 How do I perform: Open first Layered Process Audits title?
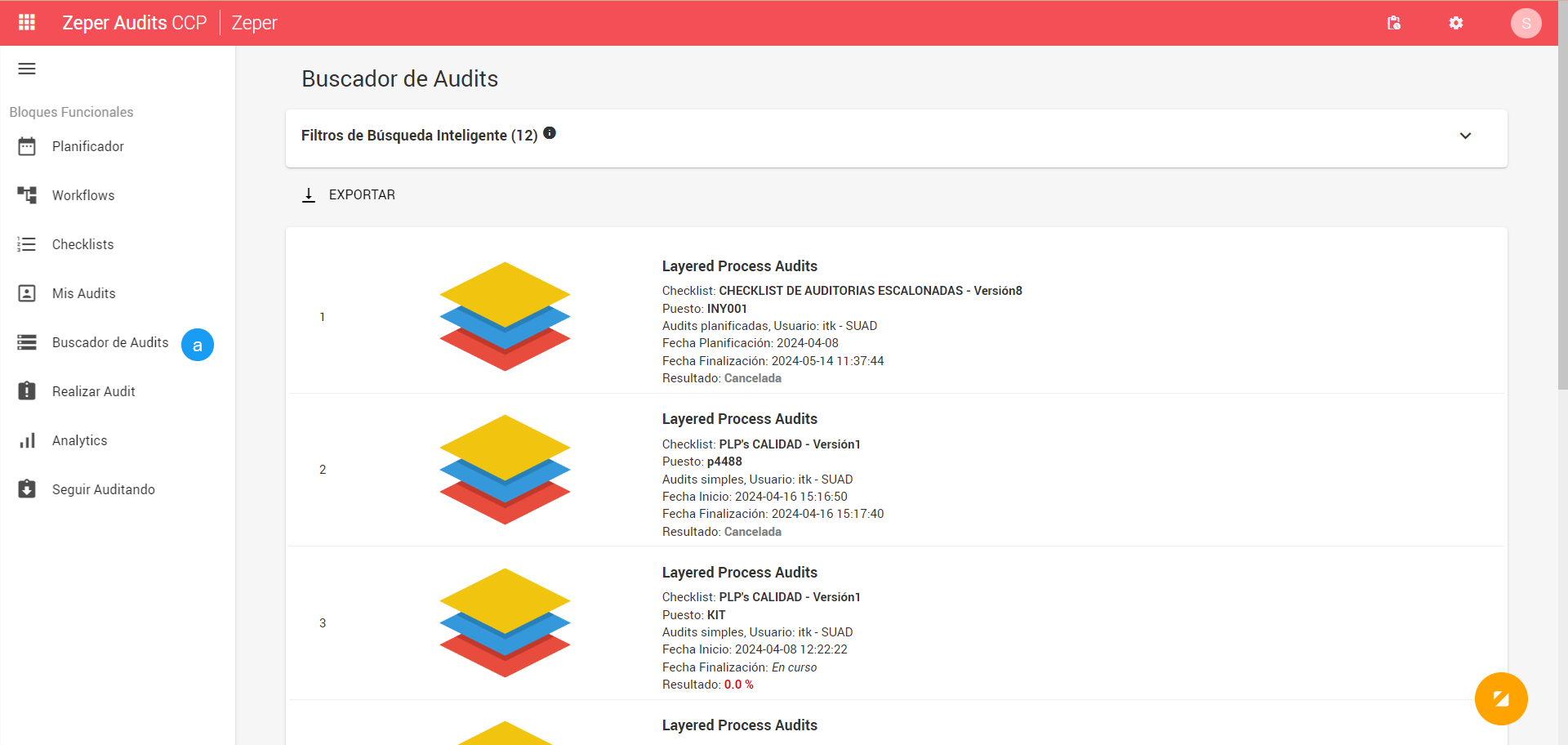(740, 266)
